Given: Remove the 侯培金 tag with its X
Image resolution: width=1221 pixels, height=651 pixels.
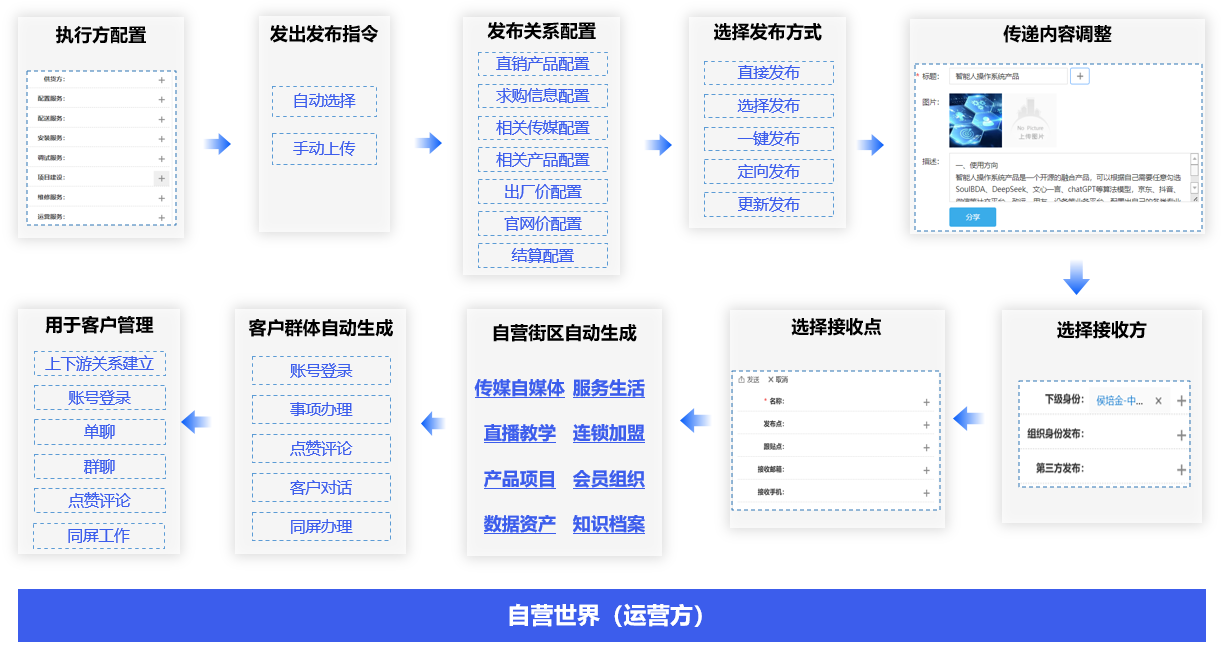Looking at the screenshot, I should click(1158, 401).
